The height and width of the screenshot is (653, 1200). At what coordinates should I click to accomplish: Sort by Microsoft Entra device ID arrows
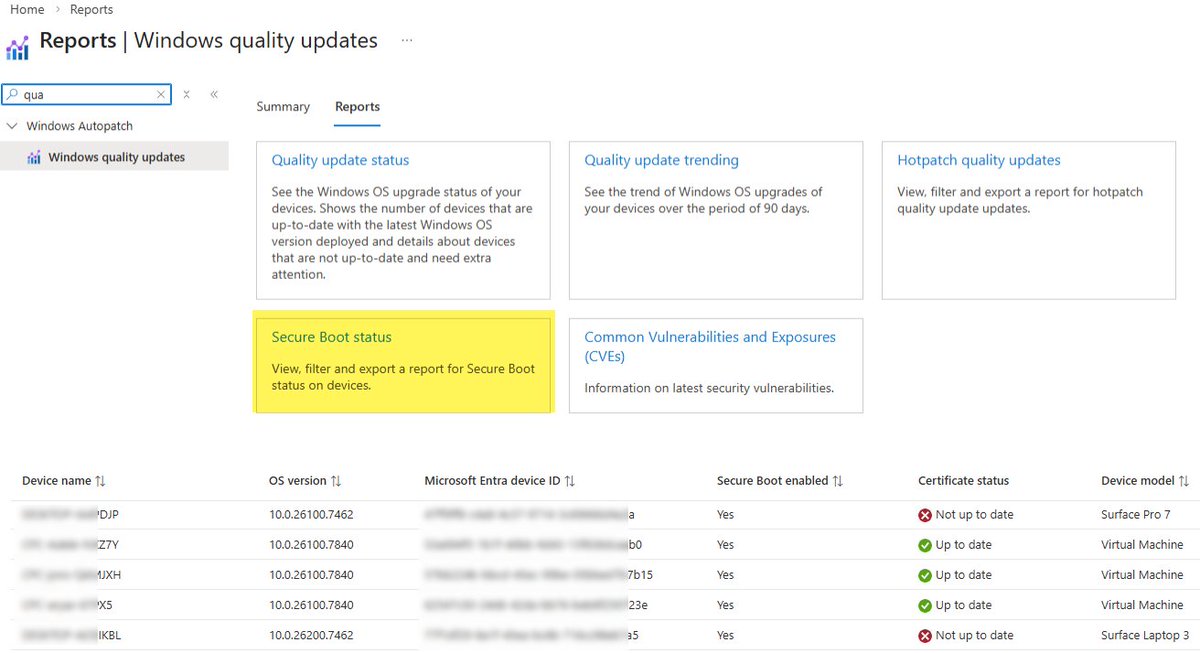pos(570,481)
